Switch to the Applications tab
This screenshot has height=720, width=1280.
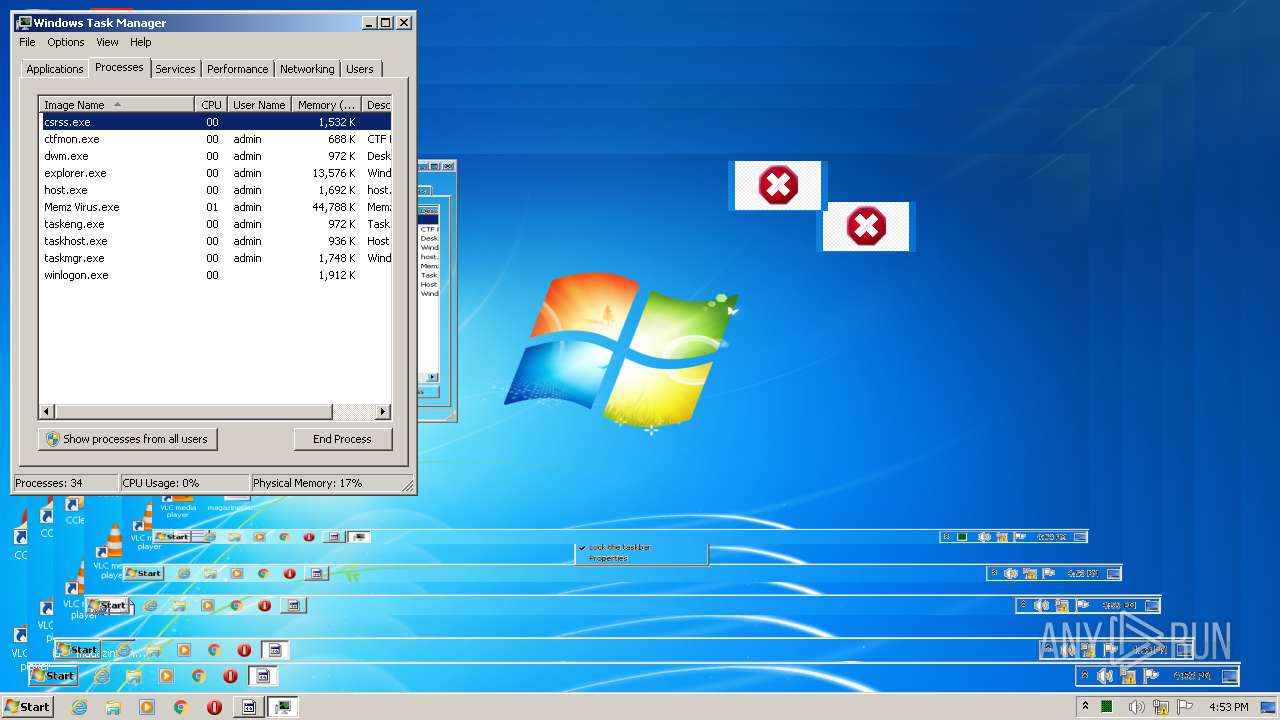click(55, 69)
